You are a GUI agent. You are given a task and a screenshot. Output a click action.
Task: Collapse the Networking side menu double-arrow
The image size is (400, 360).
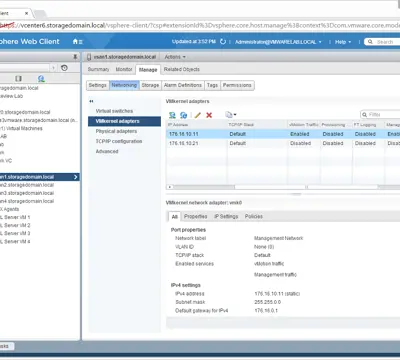pyautogui.click(x=91, y=101)
